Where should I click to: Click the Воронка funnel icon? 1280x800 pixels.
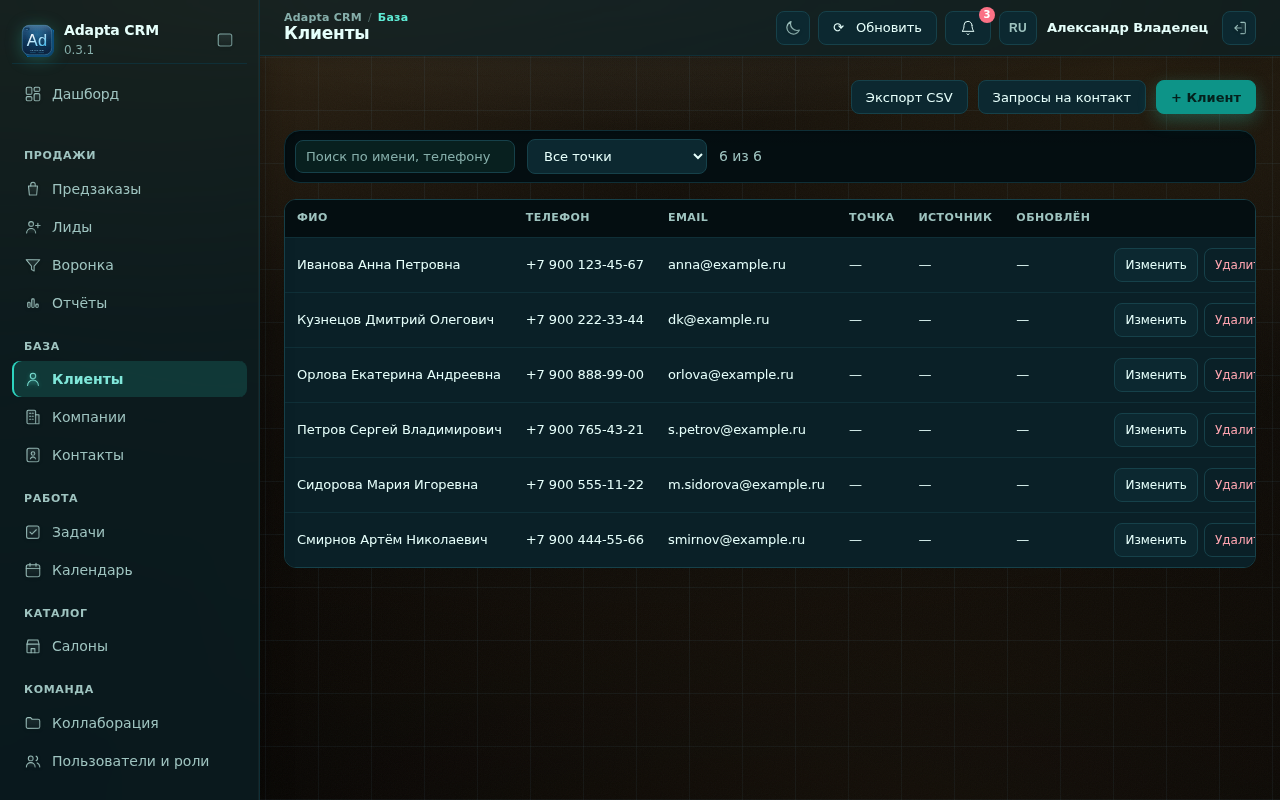pyautogui.click(x=33, y=265)
